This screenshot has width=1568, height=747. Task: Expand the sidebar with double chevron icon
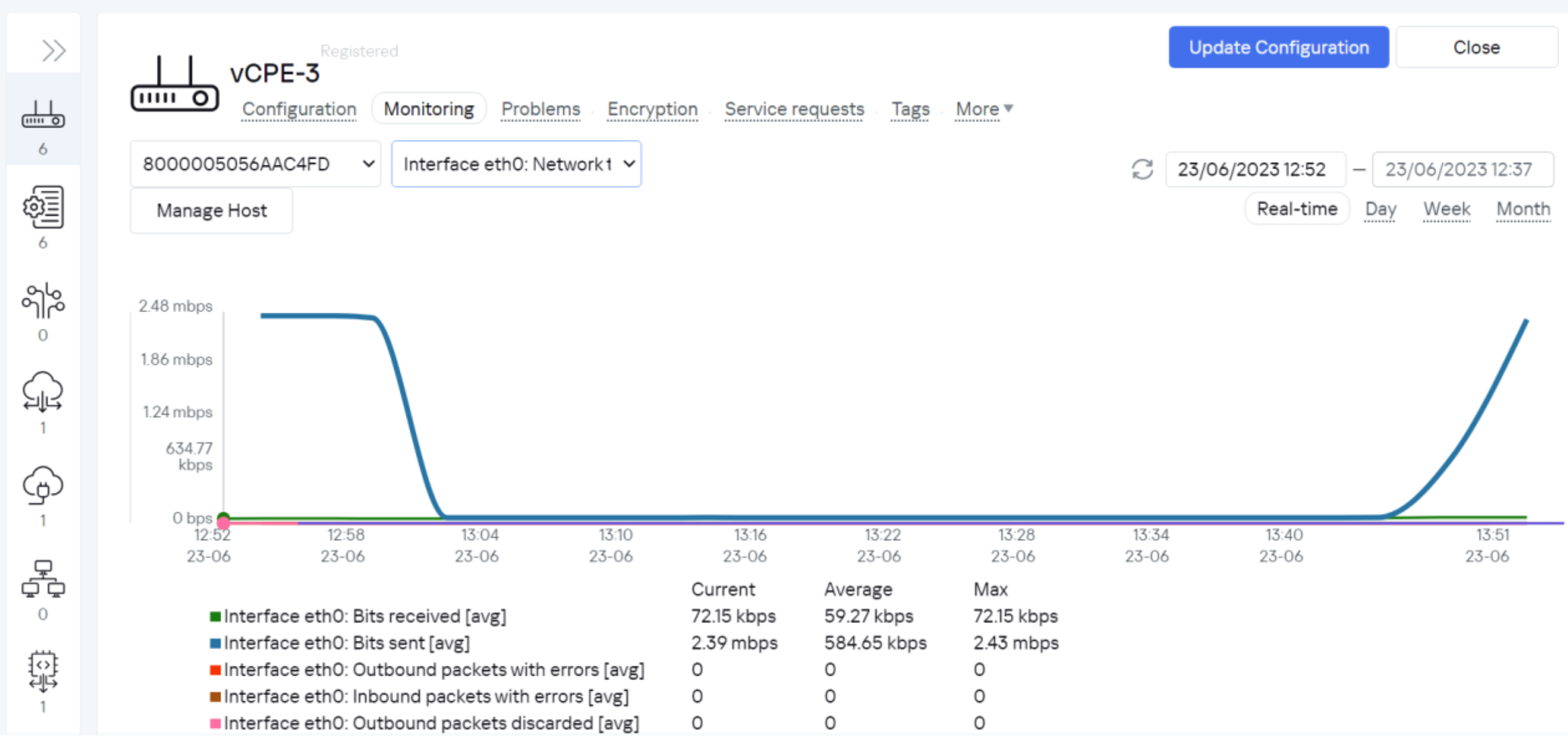point(53,50)
